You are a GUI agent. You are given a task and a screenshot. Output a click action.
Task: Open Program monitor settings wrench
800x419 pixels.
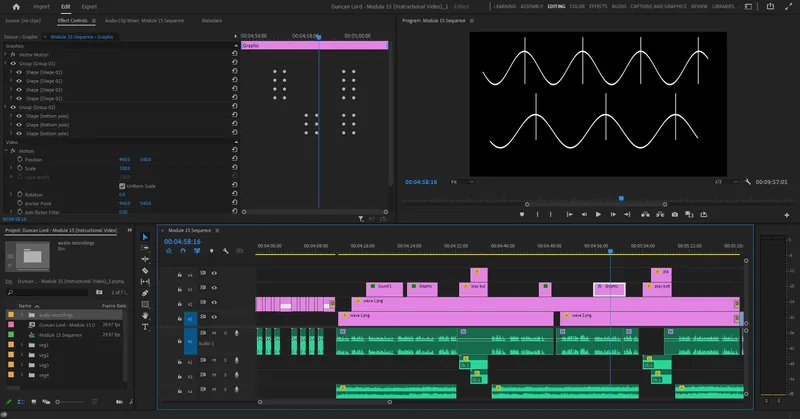click(x=747, y=182)
